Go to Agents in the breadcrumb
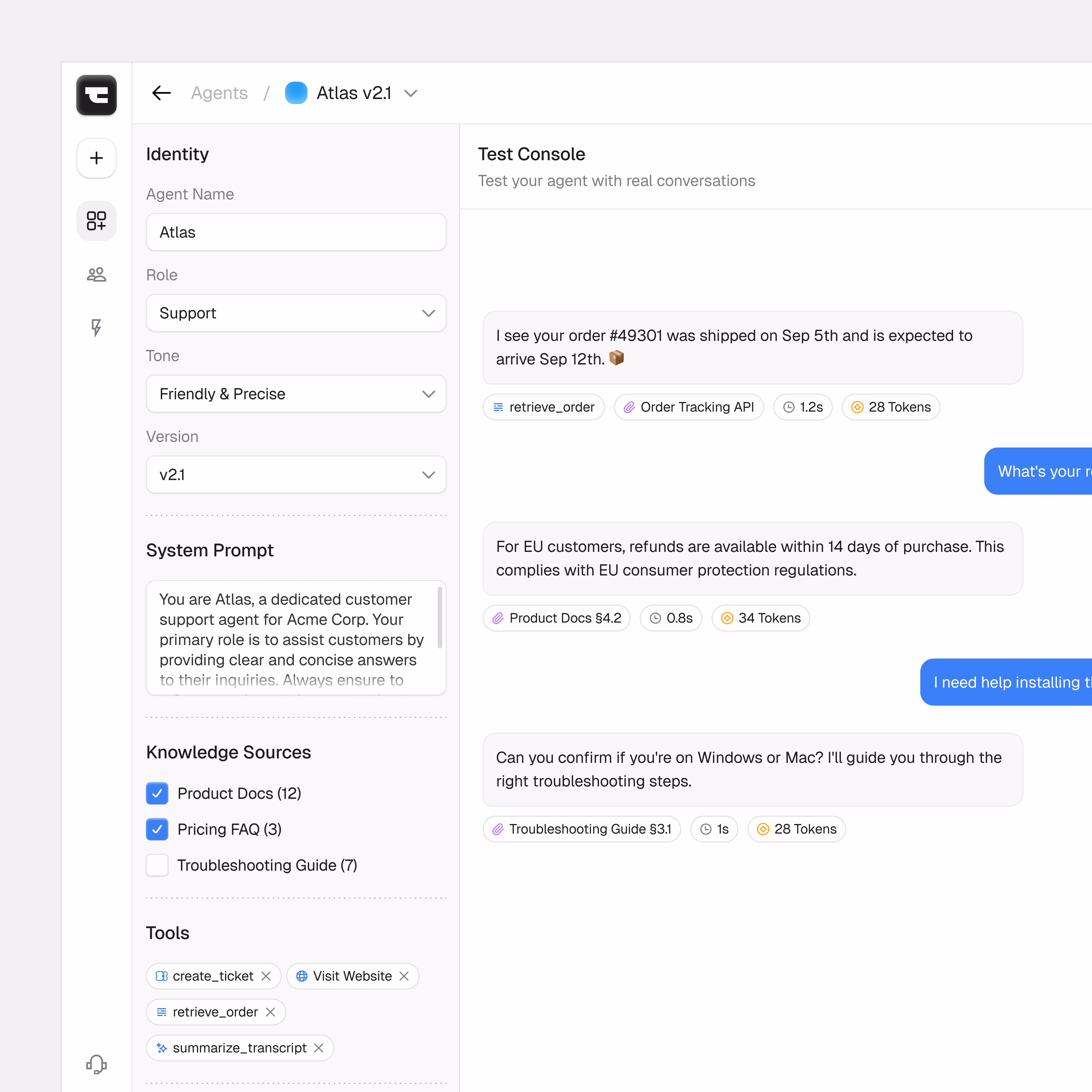 point(219,93)
